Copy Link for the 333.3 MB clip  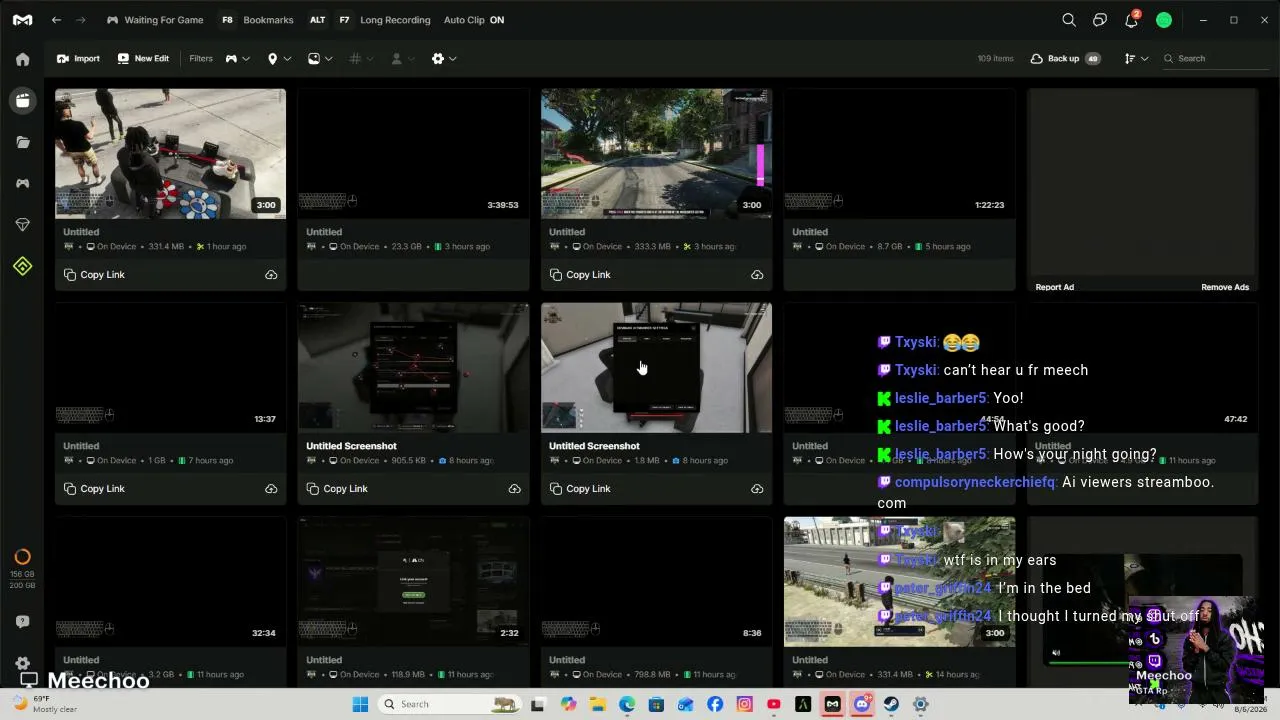pos(580,275)
